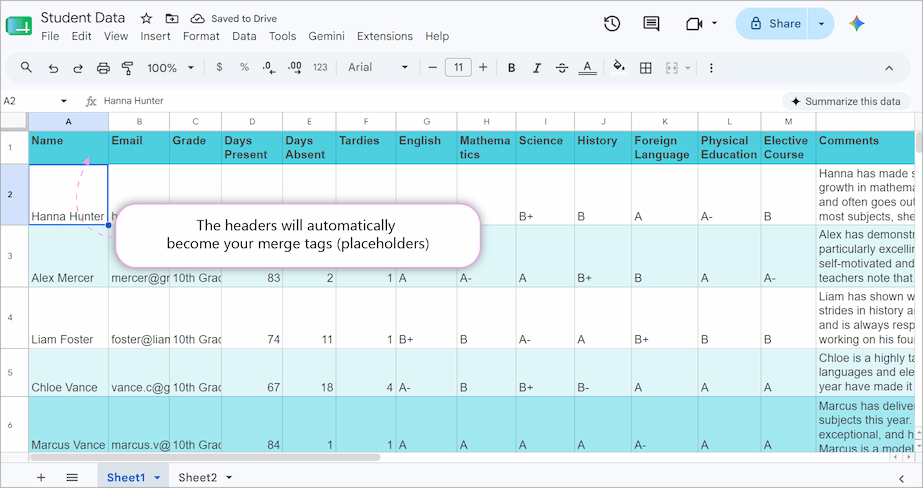Click the Share button
Screen dimensions: 923x488
774,24
